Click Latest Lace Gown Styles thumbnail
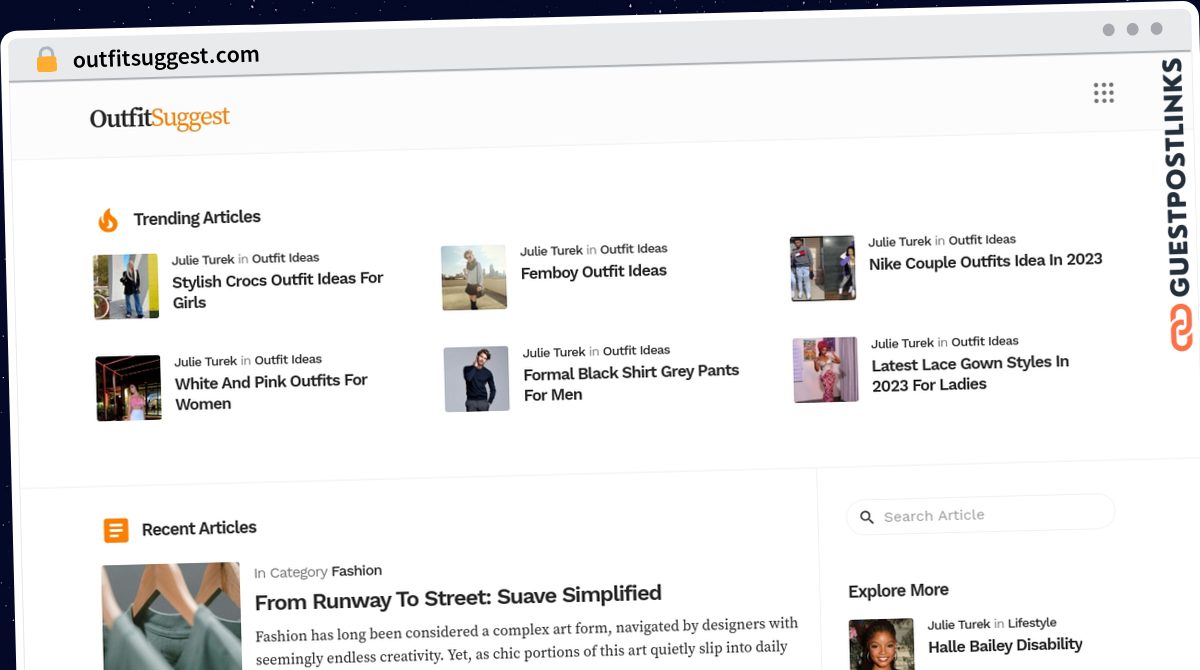Screen dimensions: 1200x670 pyautogui.click(x=826, y=370)
